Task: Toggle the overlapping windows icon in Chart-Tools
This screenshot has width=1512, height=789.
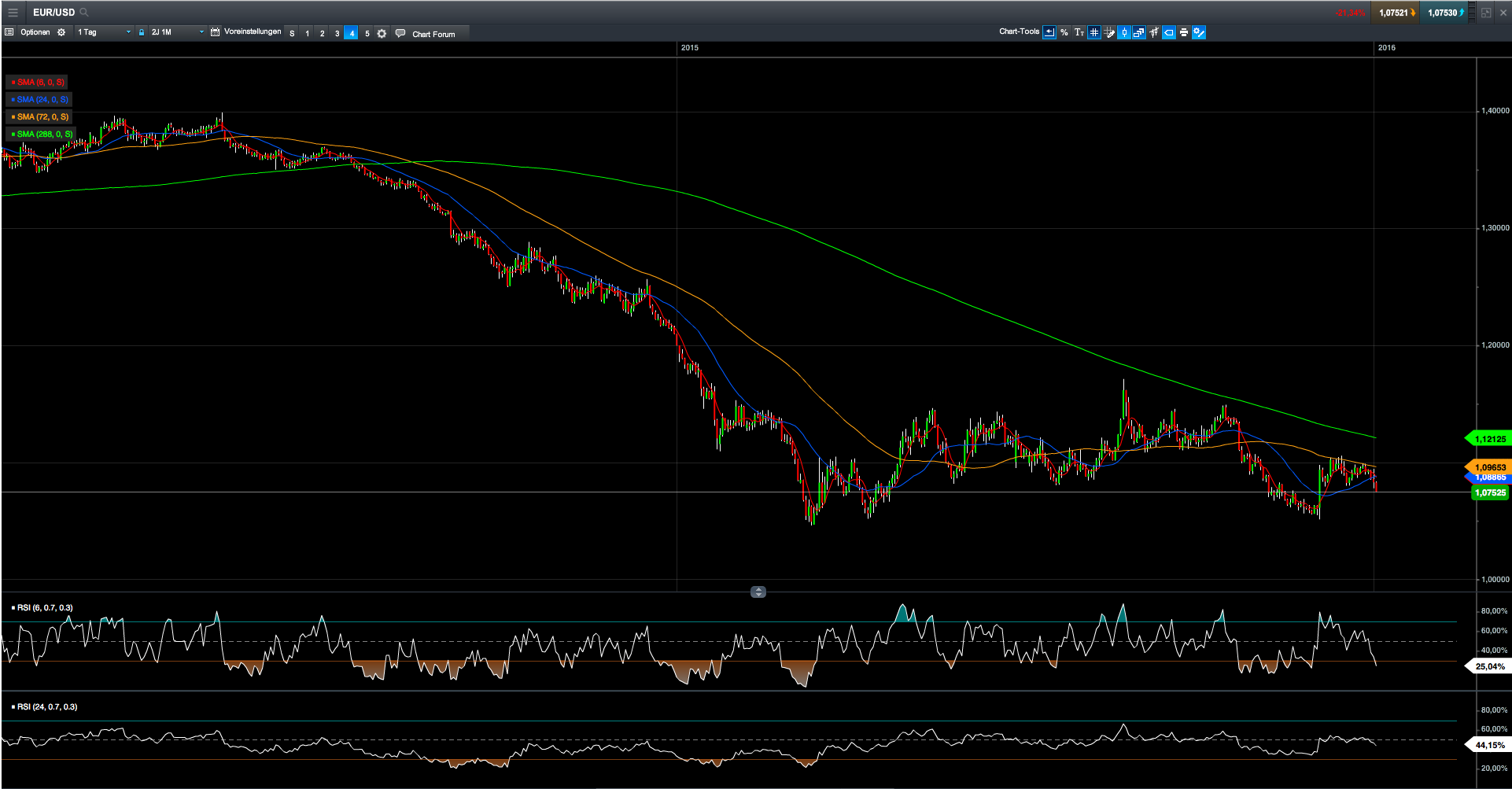Action: click(1139, 32)
